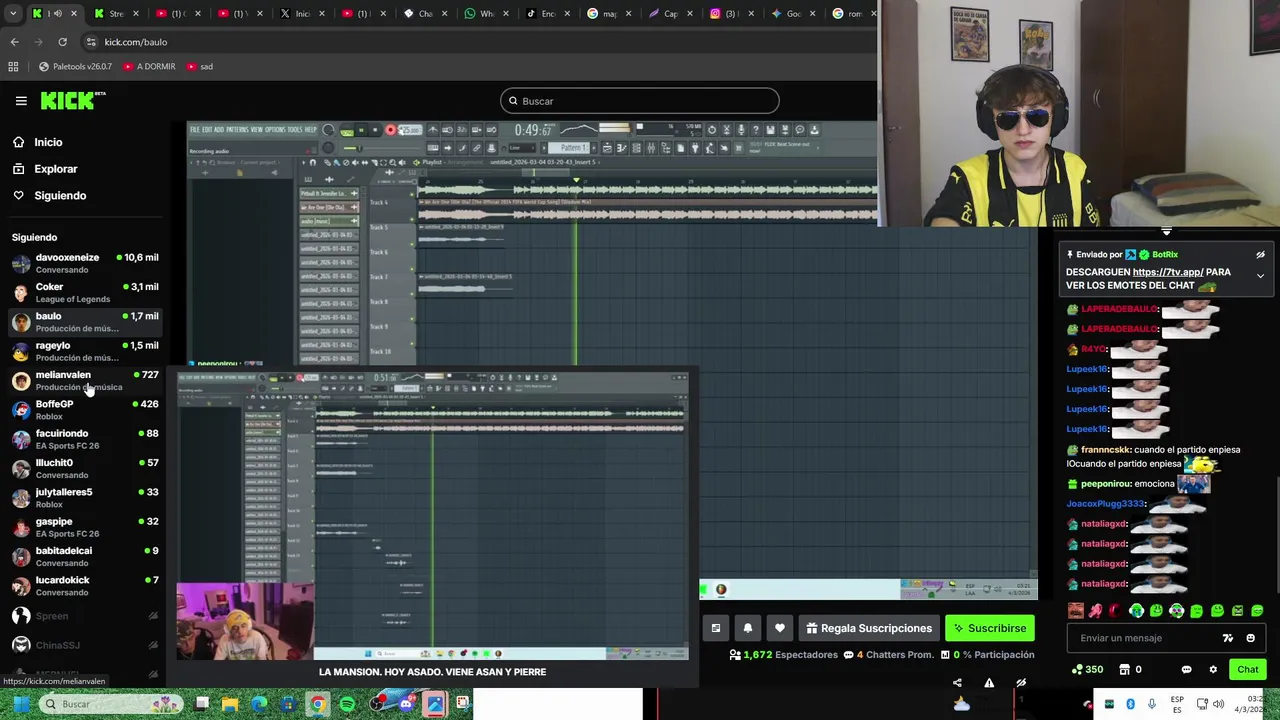This screenshot has height=720, width=1280.
Task: Click the Chrome tab search dropdown arrow
Action: click(14, 13)
